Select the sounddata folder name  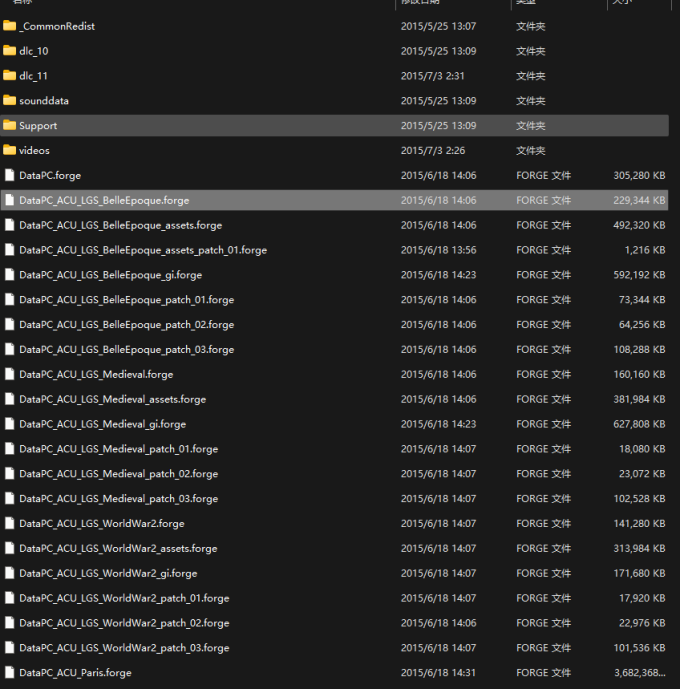point(44,101)
